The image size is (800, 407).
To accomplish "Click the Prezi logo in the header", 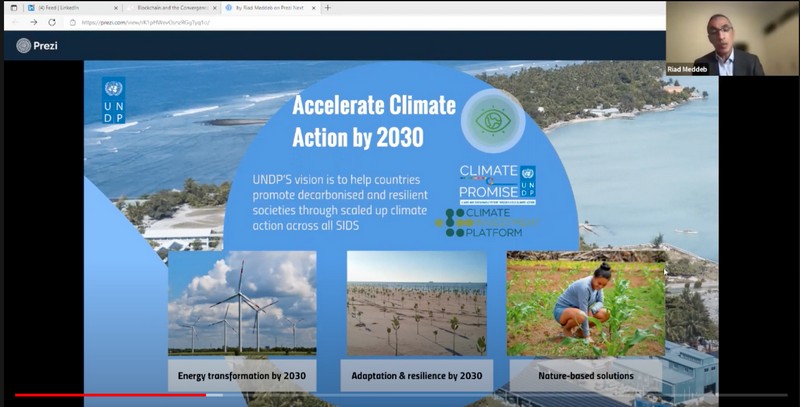I will tap(37, 45).
